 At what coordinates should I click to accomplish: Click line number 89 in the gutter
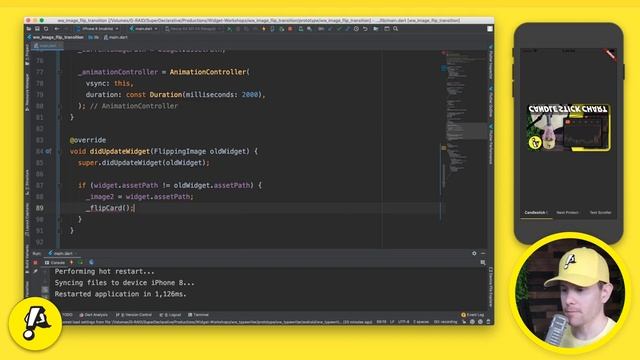pos(40,208)
